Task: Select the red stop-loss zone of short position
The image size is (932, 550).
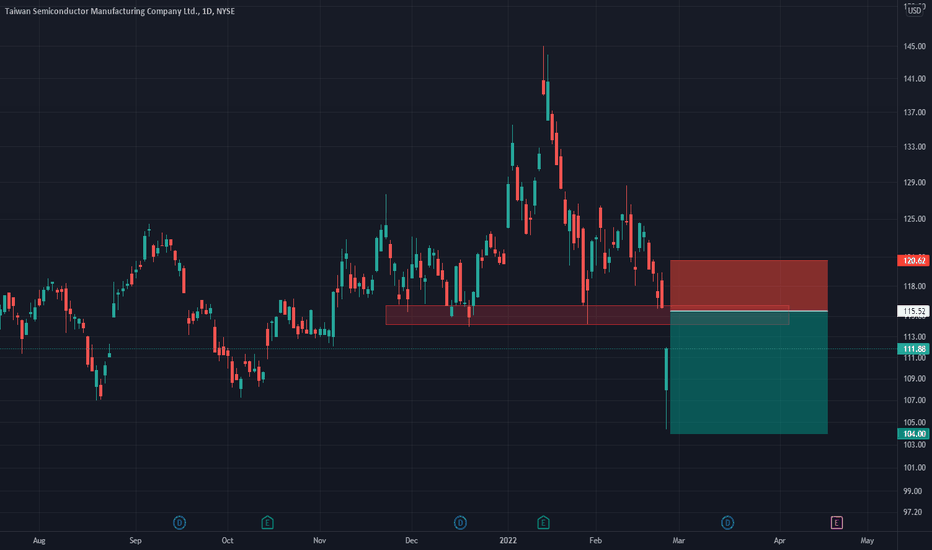Action: 748,285
